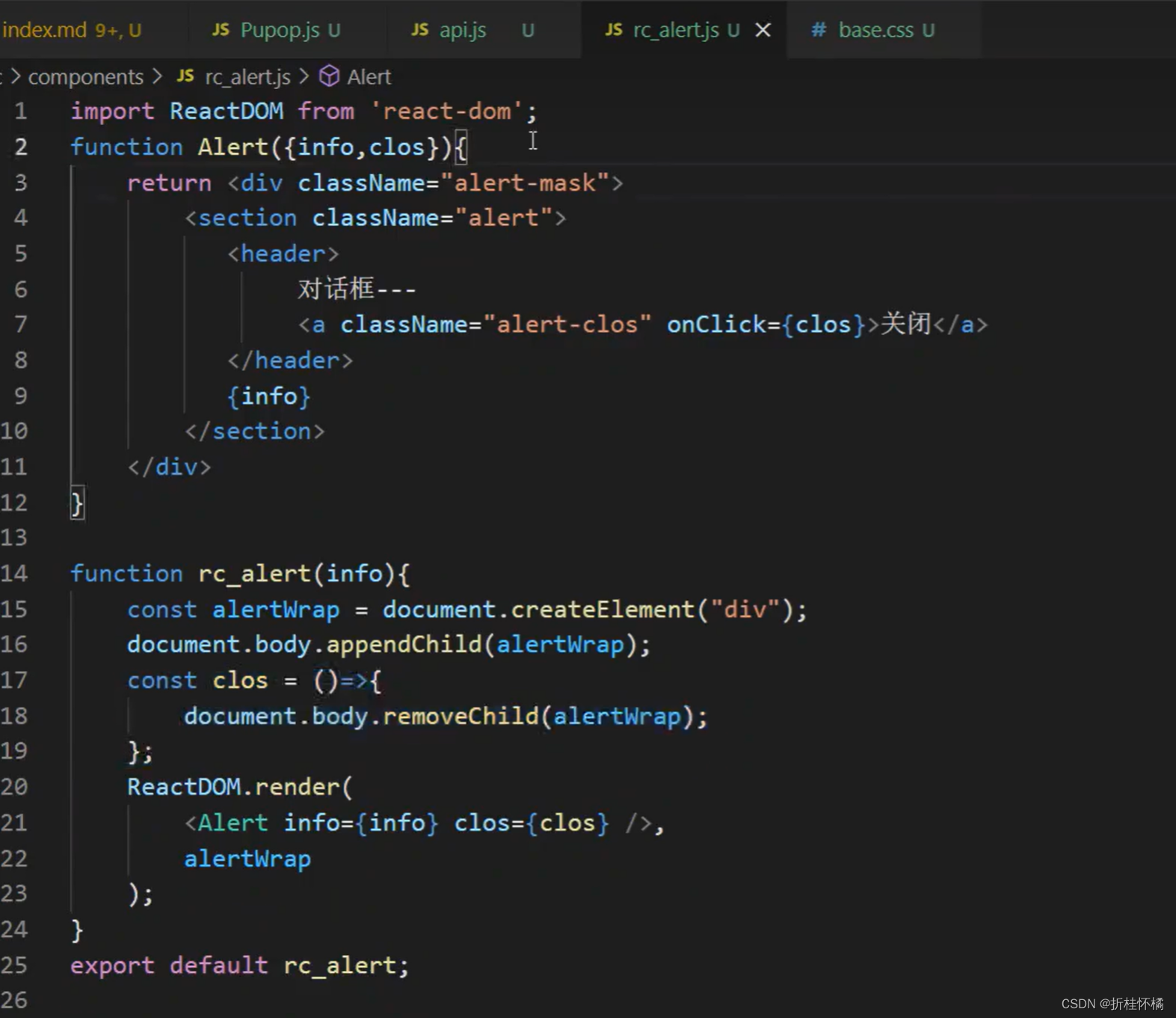Click the "alert-clos" string on line 7
The image size is (1176, 1018).
pos(567,325)
